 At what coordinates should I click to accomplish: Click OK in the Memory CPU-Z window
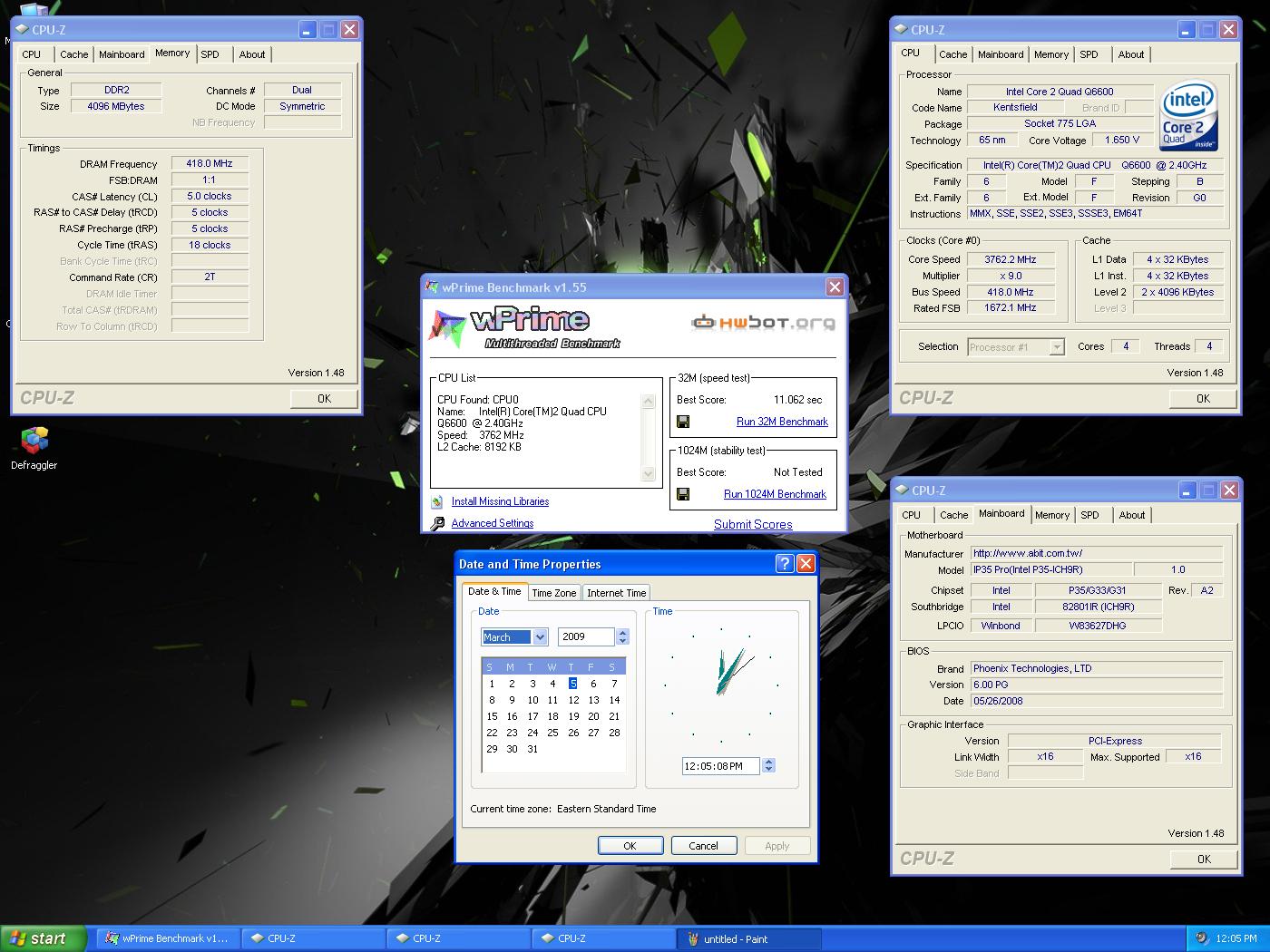pyautogui.click(x=324, y=399)
